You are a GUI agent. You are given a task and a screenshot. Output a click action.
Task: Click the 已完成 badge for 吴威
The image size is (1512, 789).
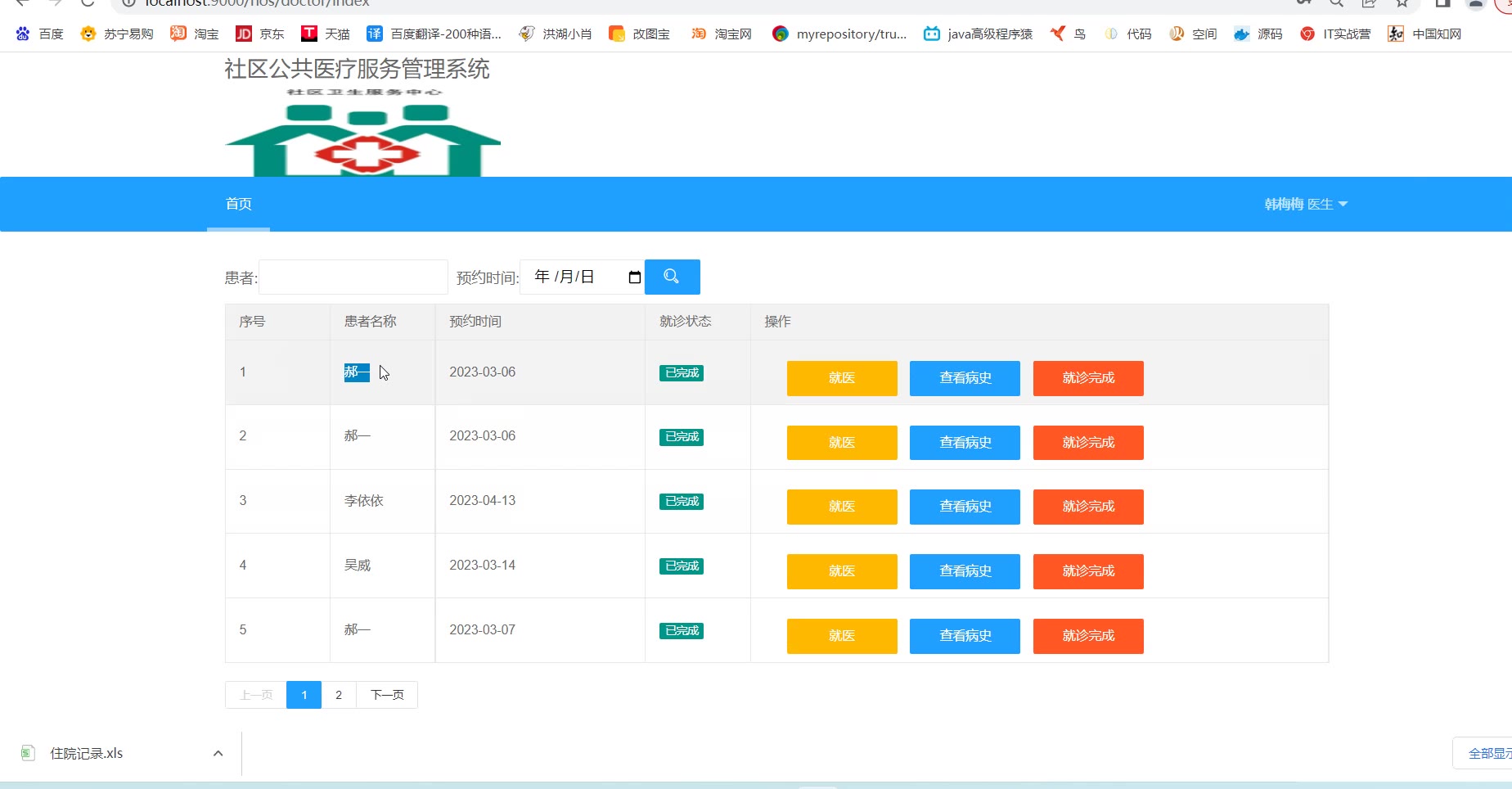coord(682,566)
